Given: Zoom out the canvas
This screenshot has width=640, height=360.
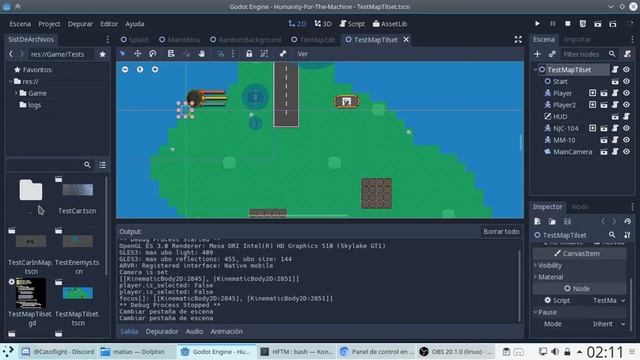Looking at the screenshot, I should (x=125, y=69).
